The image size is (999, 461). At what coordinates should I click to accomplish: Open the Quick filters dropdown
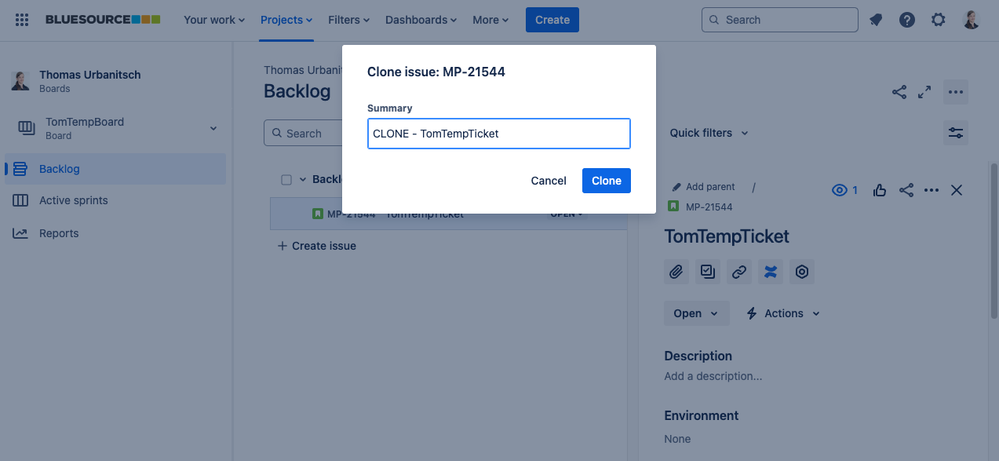(x=708, y=133)
